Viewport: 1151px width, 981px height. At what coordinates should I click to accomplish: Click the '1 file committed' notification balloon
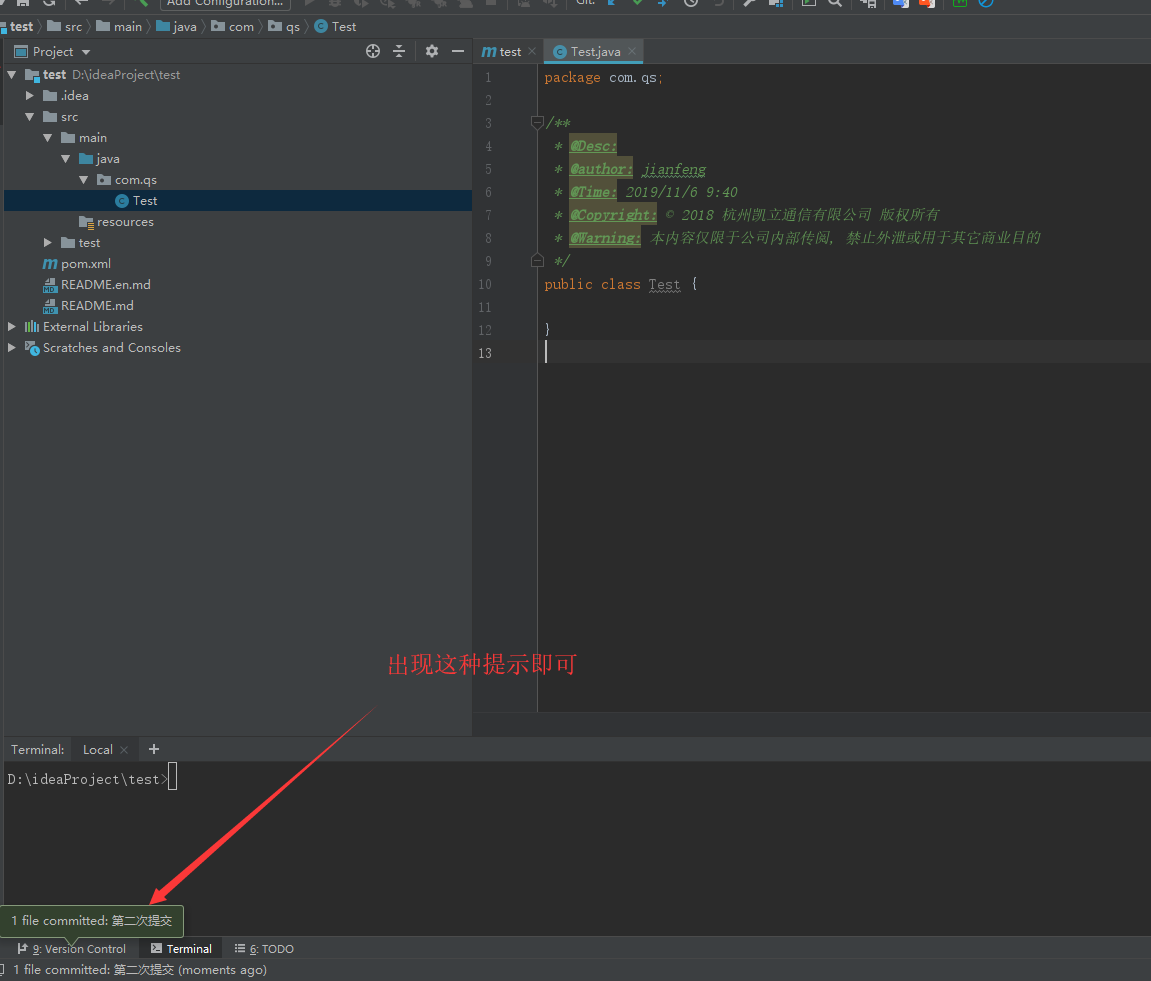click(x=92, y=921)
